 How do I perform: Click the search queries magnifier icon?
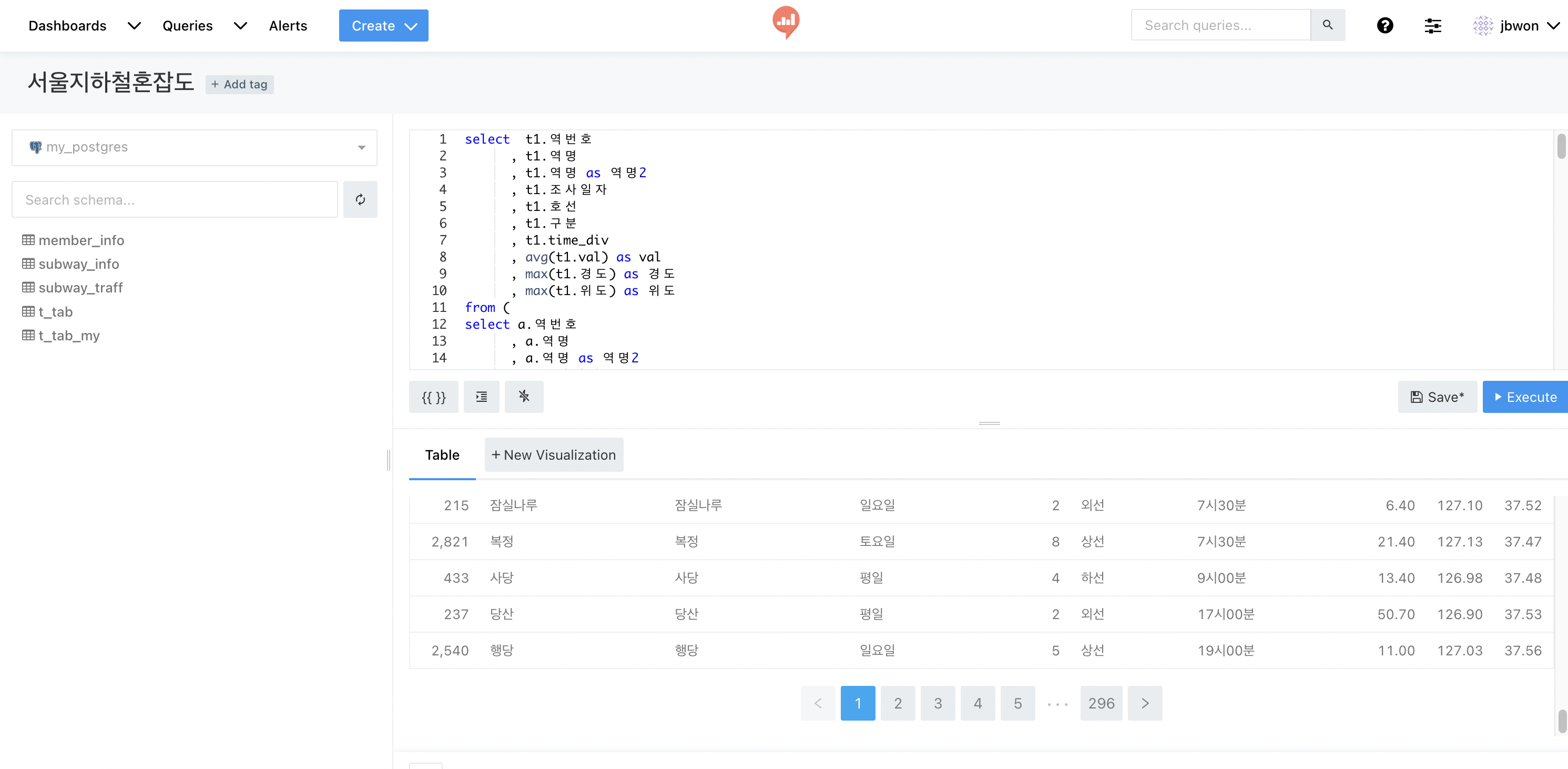click(1328, 25)
